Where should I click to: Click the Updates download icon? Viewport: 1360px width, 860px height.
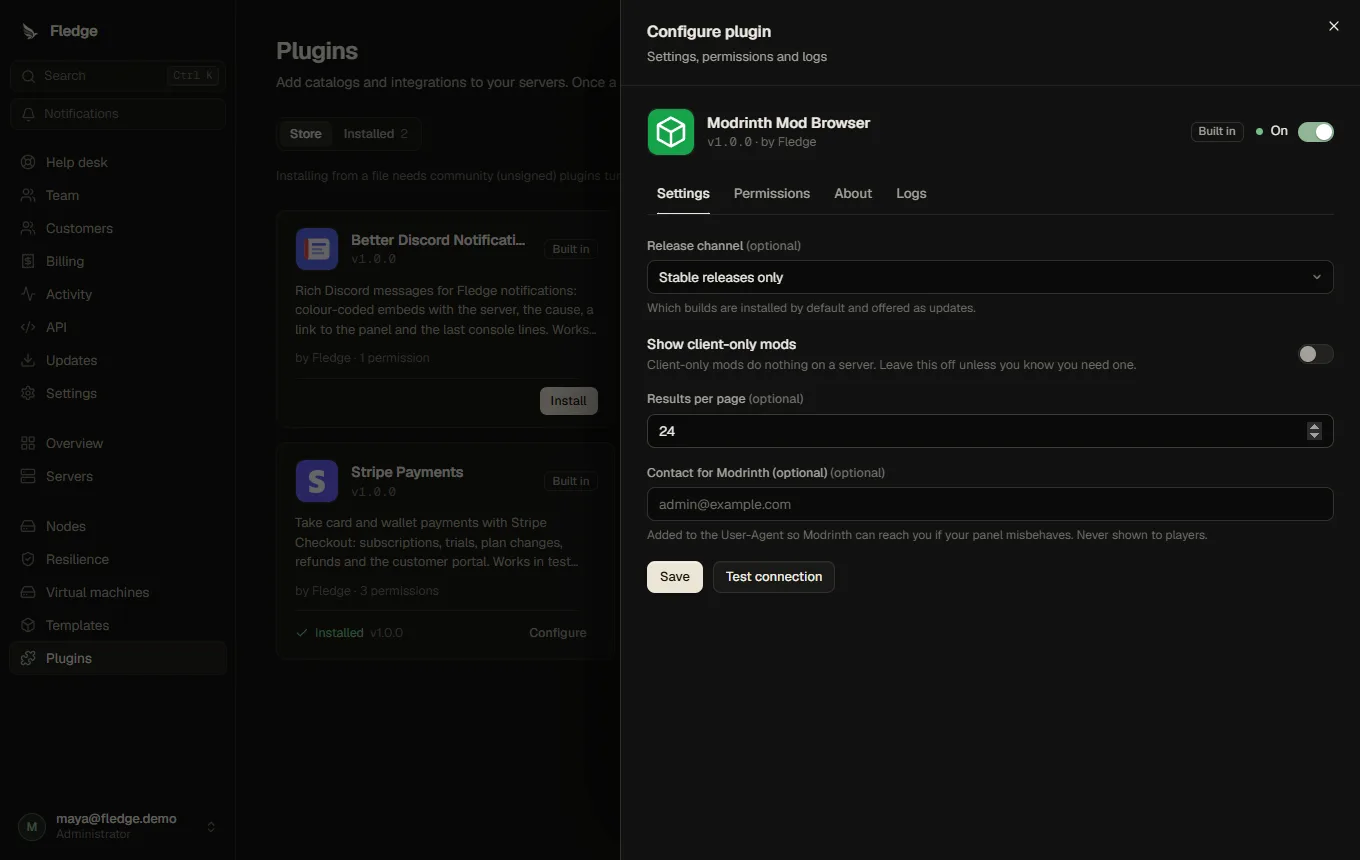click(x=28, y=360)
